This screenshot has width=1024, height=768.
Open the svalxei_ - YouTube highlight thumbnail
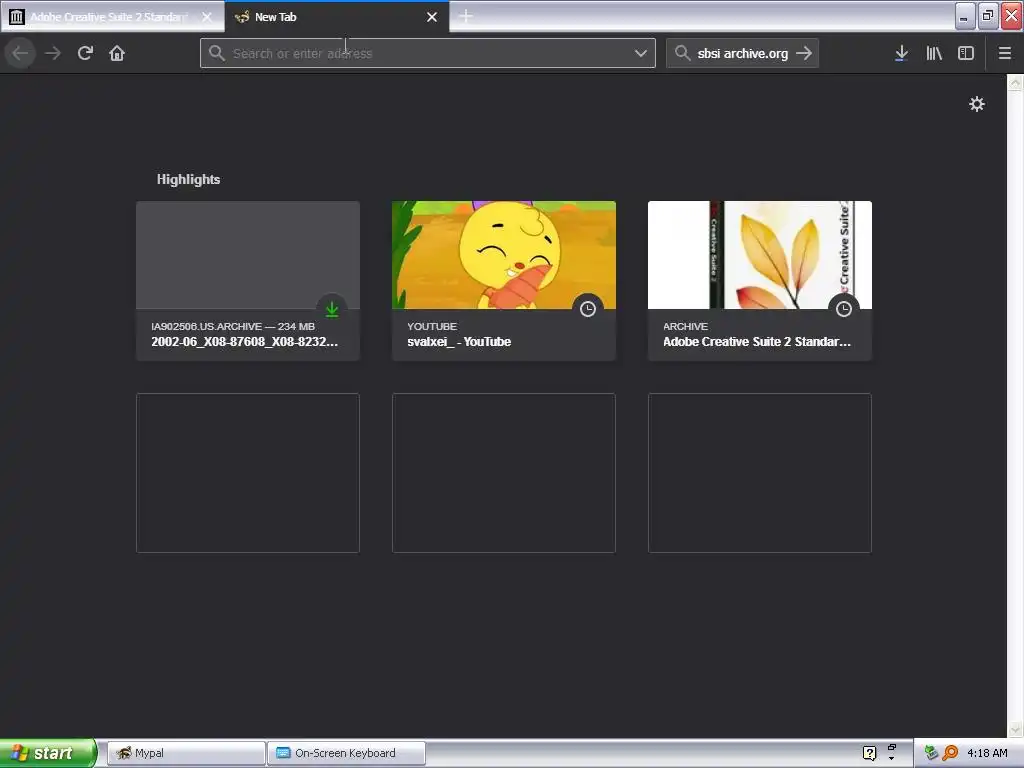[x=504, y=255]
